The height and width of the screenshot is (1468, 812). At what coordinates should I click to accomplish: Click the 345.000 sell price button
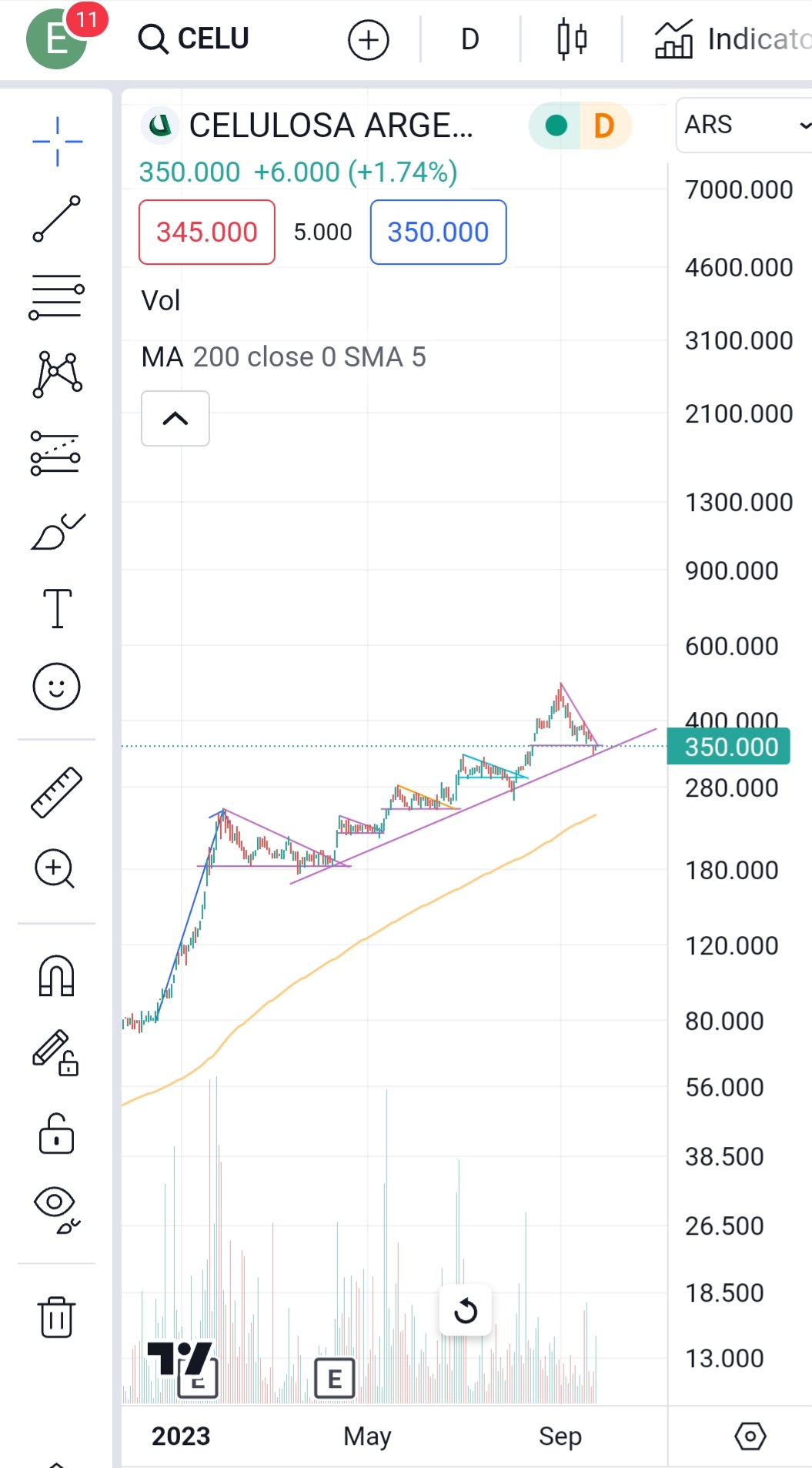coord(207,232)
